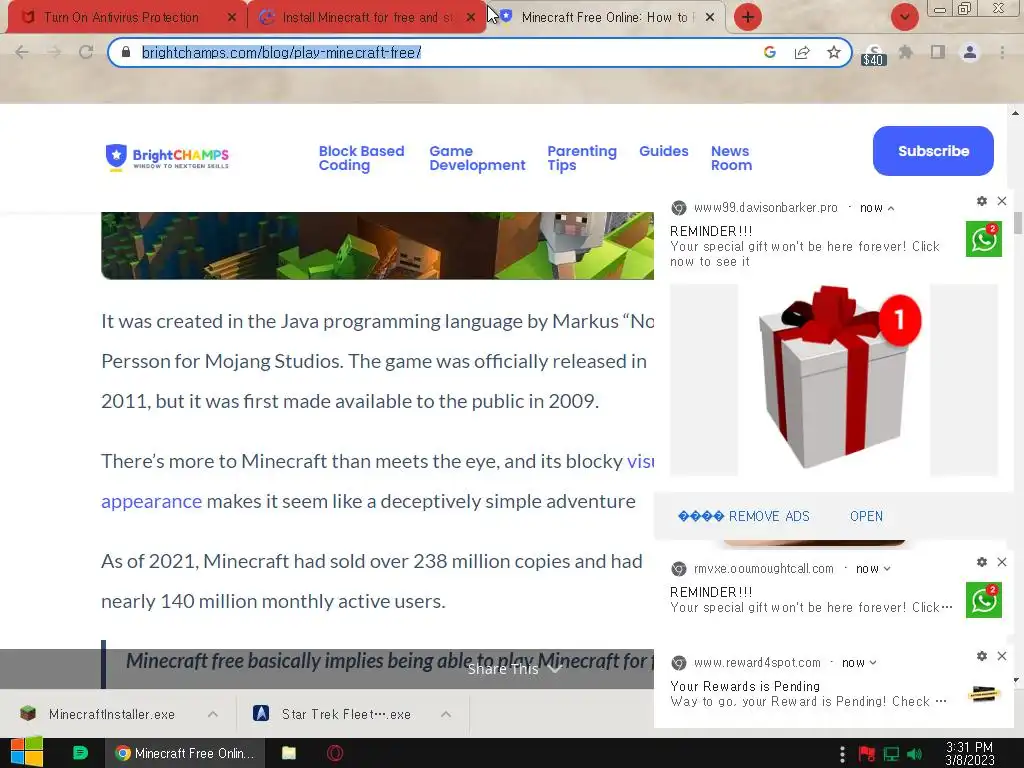
Task: Click the gift box notification image
Action: (x=834, y=380)
